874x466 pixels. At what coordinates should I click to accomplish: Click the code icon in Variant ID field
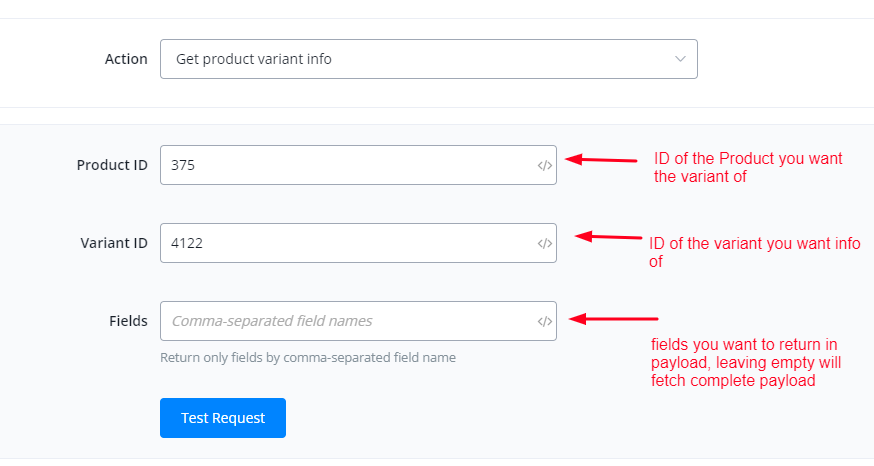tap(544, 243)
